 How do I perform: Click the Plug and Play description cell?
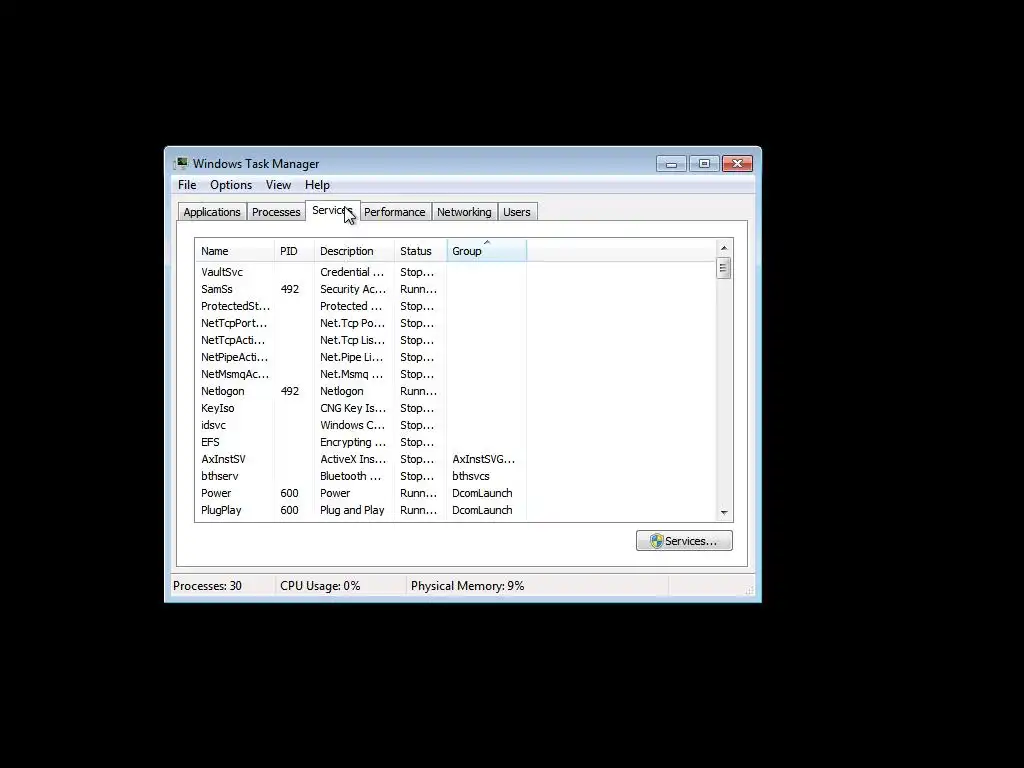click(352, 510)
